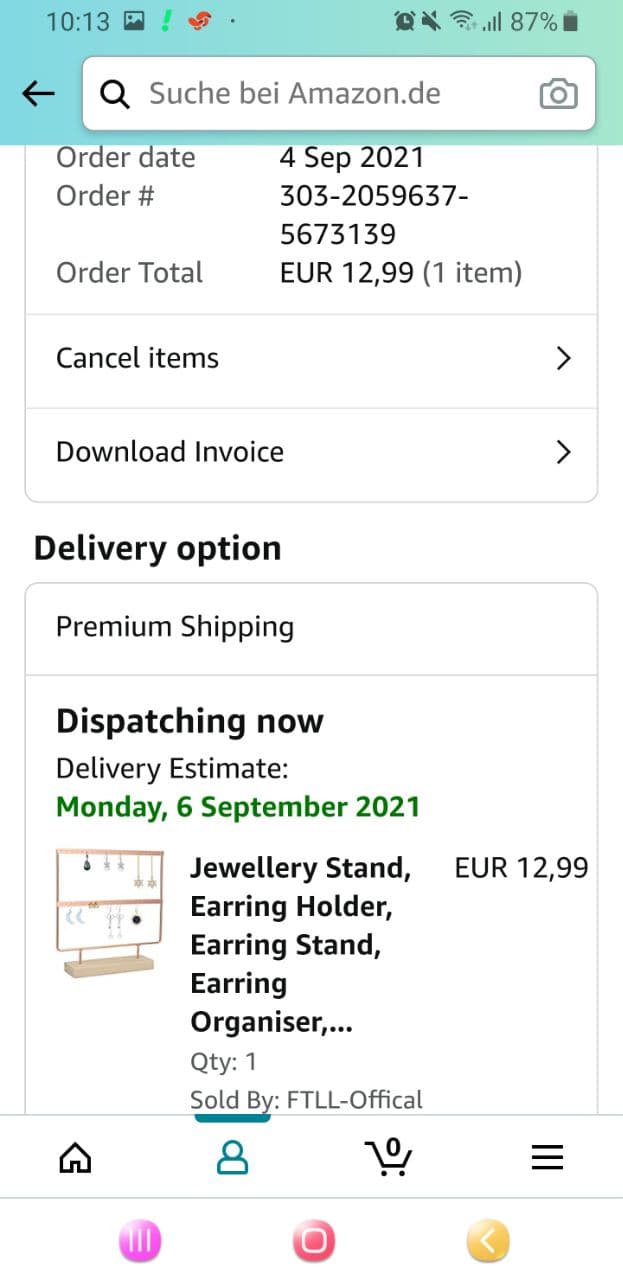Select the Download Invoice option
The height and width of the screenshot is (1280, 623).
point(170,453)
